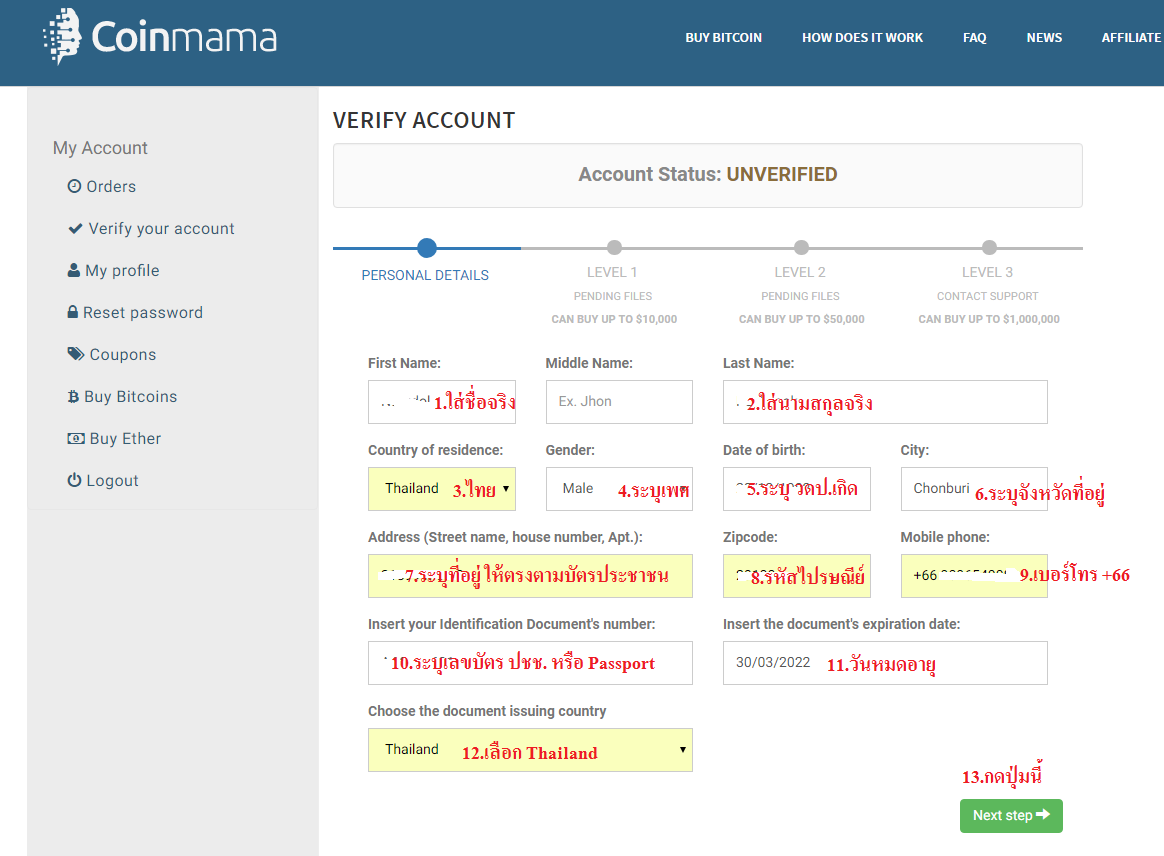Click the green Next step button

[1011, 815]
